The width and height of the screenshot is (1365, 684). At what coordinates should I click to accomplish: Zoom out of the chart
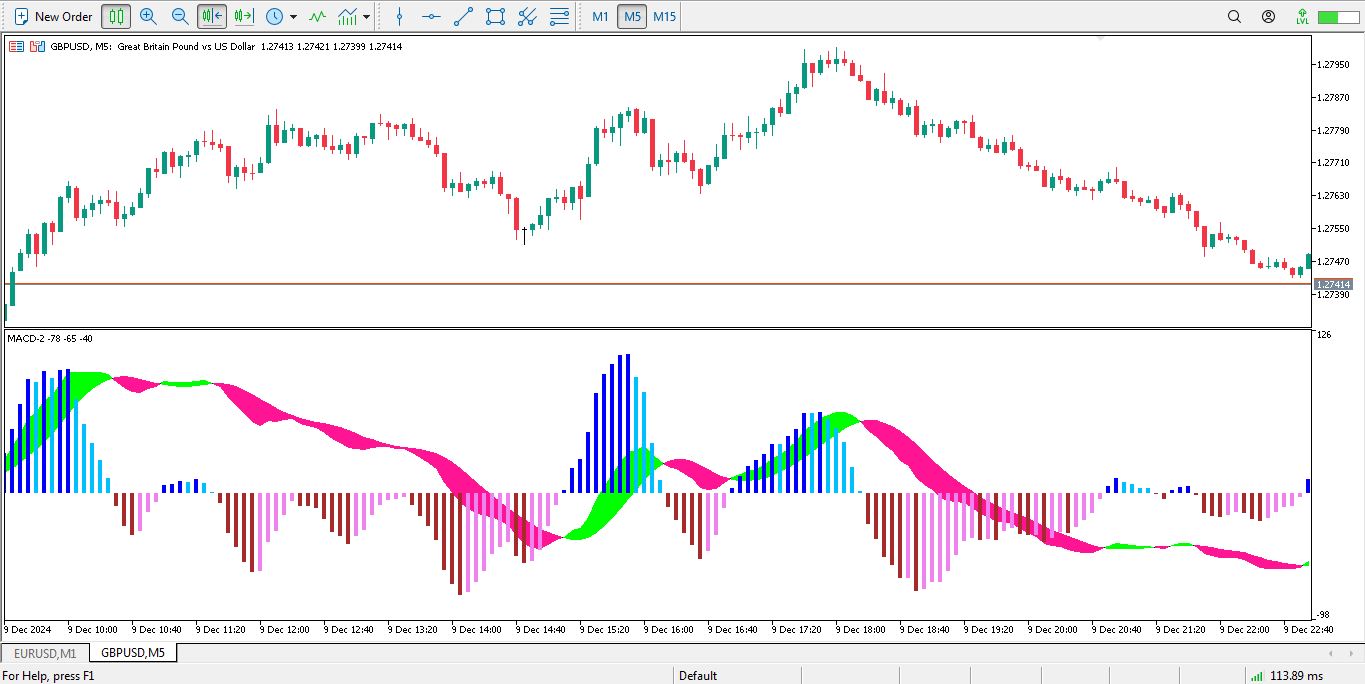(x=180, y=16)
